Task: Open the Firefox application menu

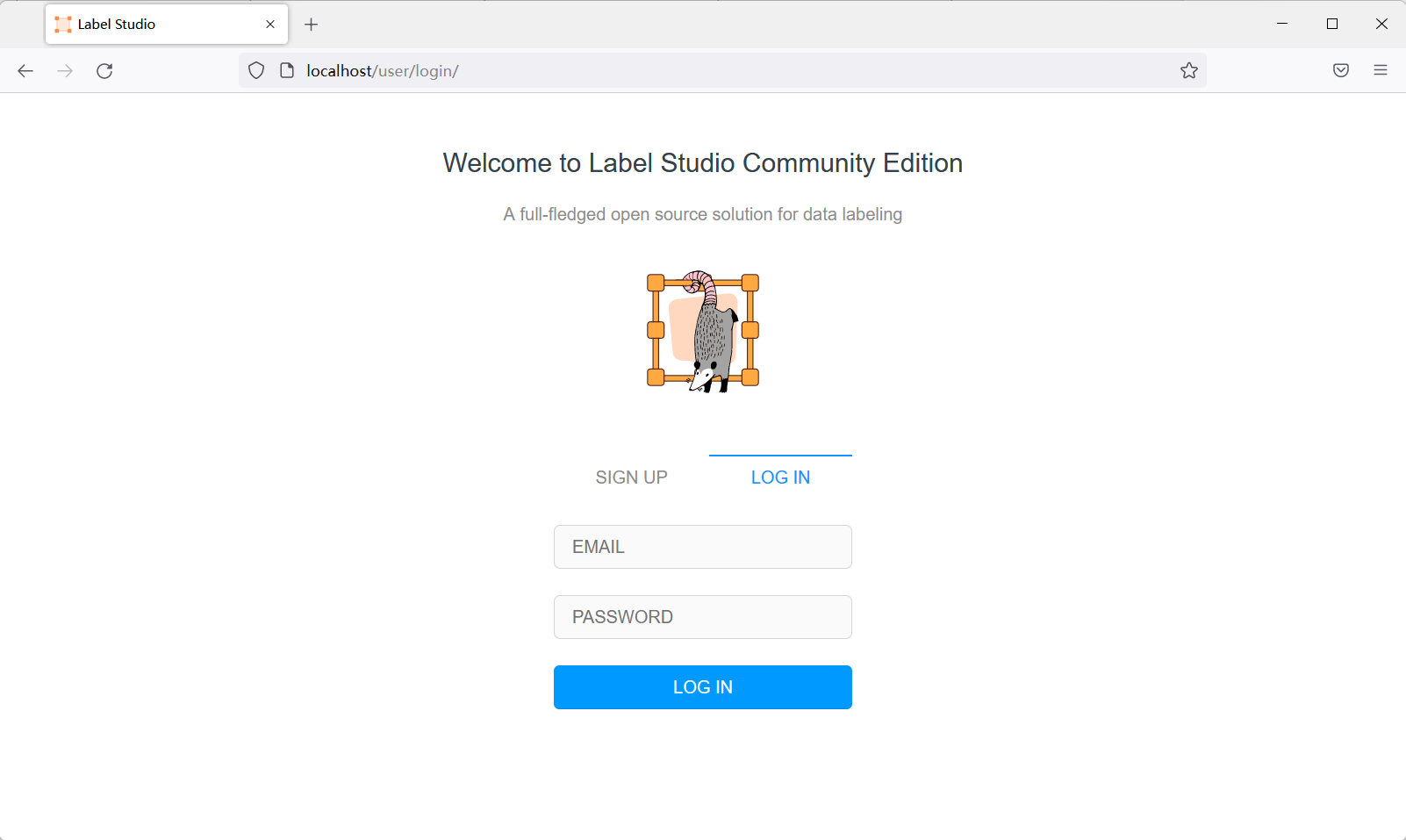Action: (1381, 71)
